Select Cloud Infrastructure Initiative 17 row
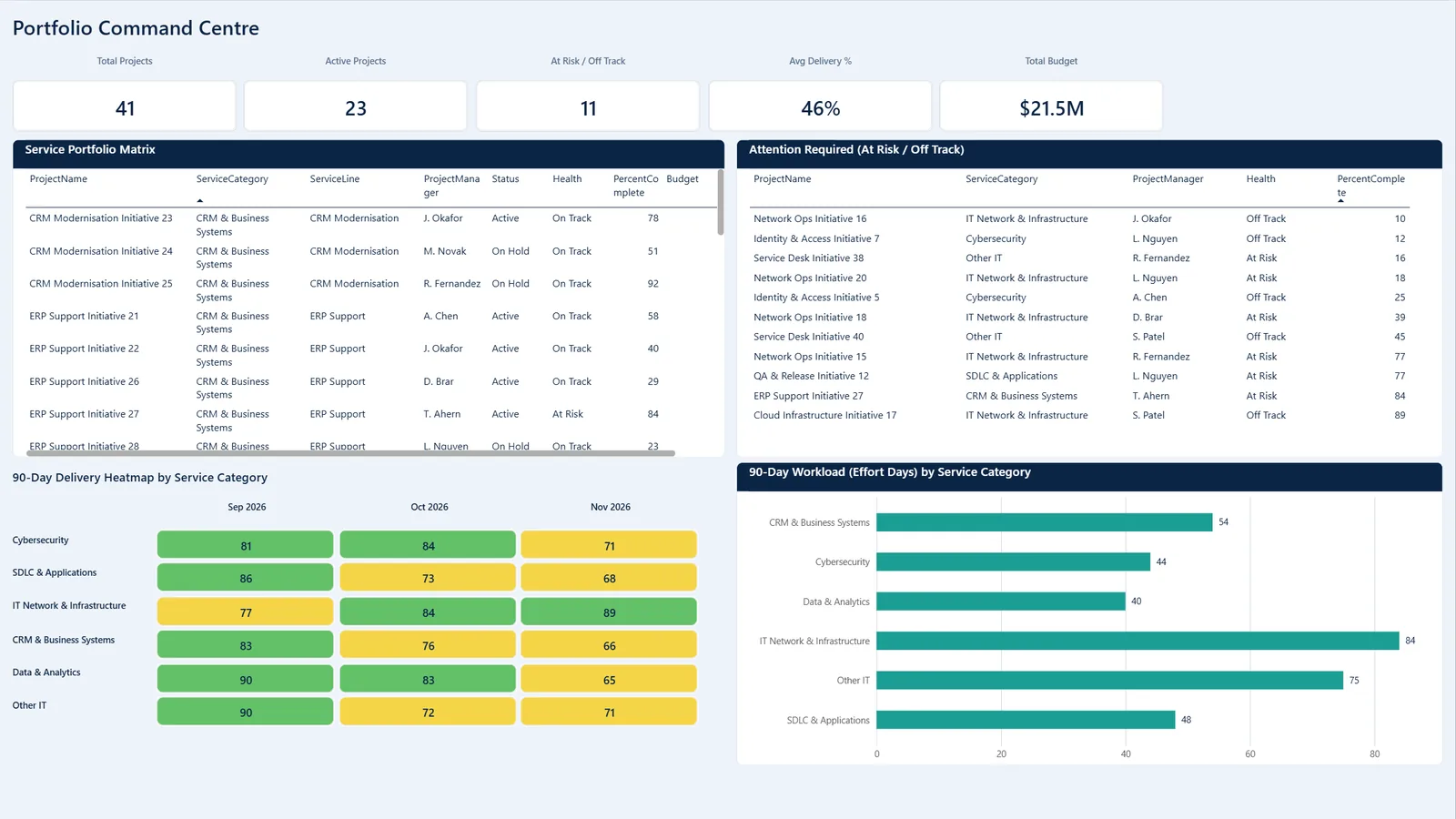The image size is (1456, 819). pos(1081,415)
